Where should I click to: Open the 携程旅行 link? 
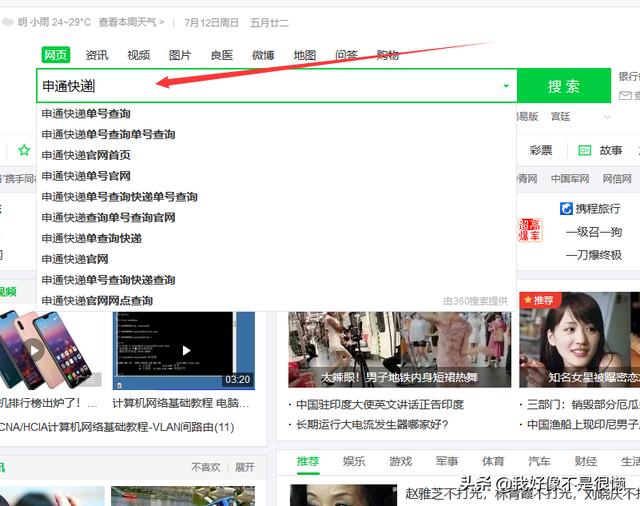pos(598,209)
